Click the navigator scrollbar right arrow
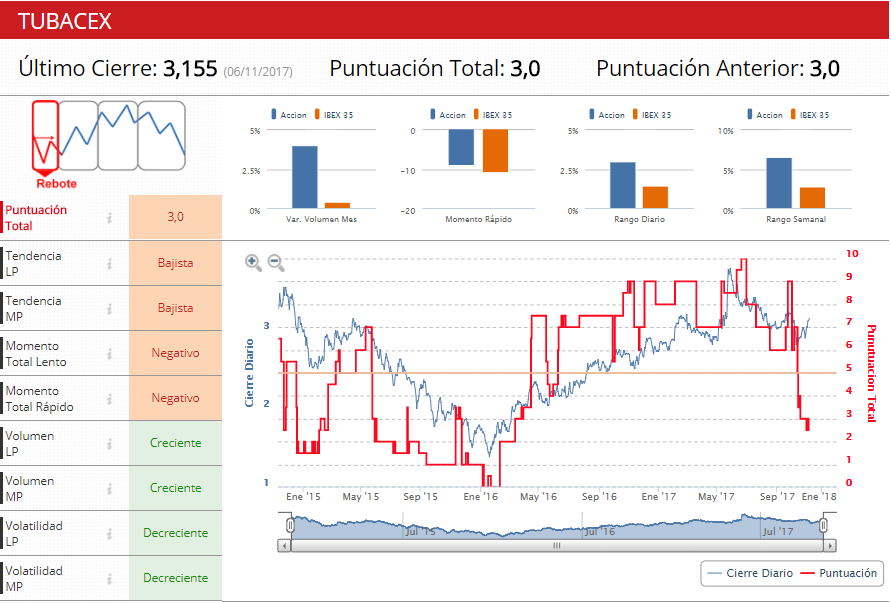 coord(830,546)
